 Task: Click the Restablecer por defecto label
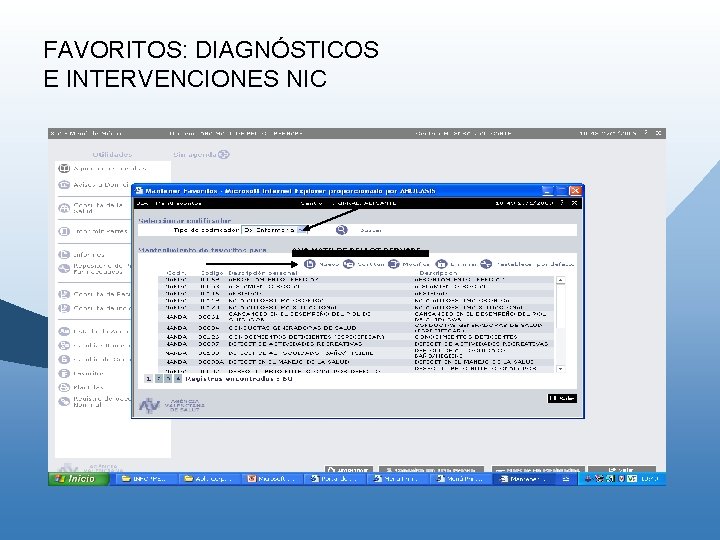tap(535, 264)
